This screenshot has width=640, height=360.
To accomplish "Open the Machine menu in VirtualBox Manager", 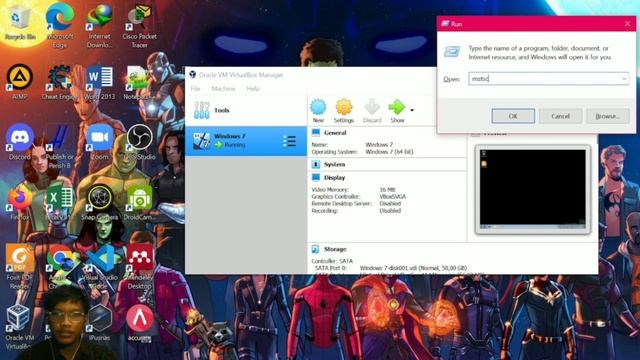I will (x=223, y=89).
